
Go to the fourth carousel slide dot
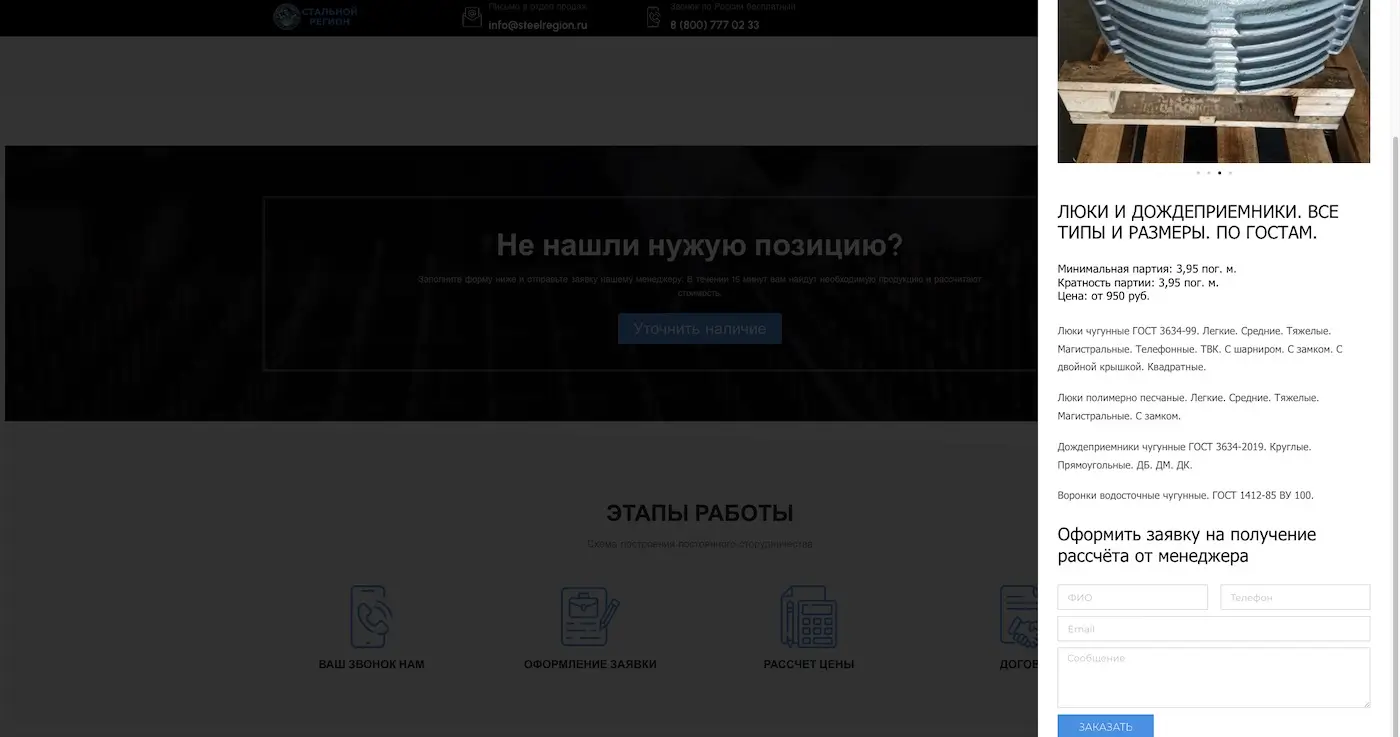[1230, 173]
